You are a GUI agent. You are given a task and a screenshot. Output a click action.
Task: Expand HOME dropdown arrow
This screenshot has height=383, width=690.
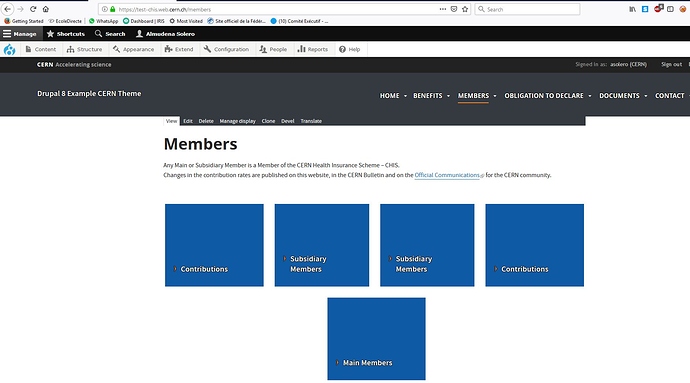(x=405, y=96)
